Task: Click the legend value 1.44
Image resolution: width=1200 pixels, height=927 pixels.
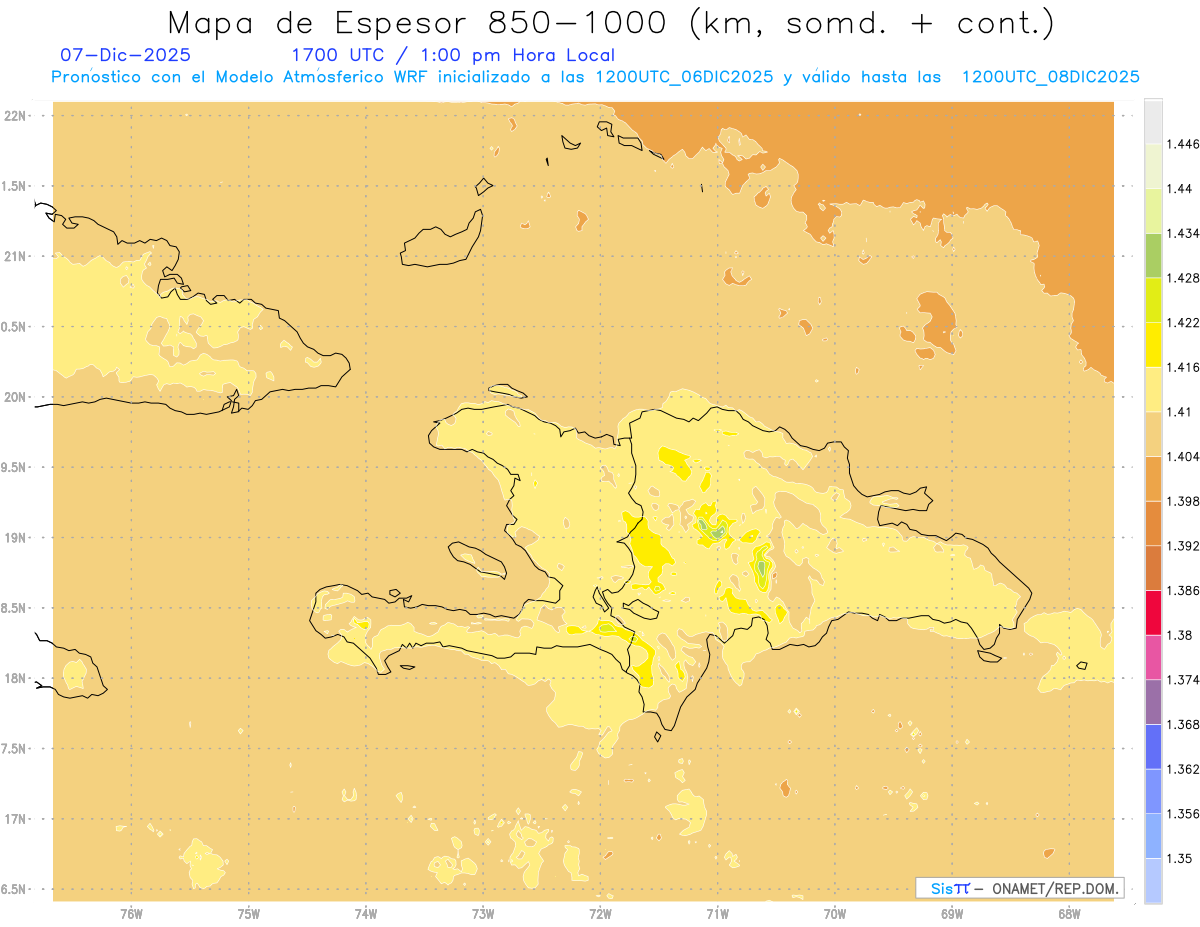Action: pyautogui.click(x=1180, y=189)
